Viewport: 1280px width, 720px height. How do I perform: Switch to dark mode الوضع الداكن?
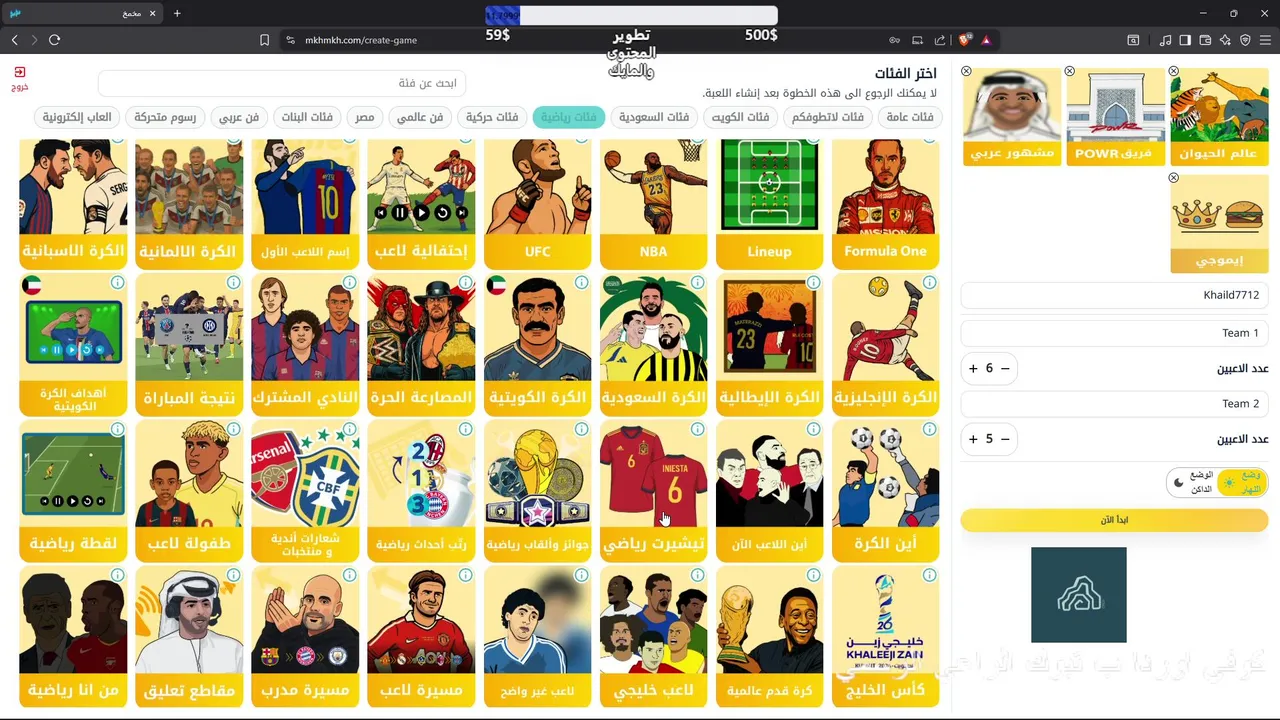[x=1193, y=482]
